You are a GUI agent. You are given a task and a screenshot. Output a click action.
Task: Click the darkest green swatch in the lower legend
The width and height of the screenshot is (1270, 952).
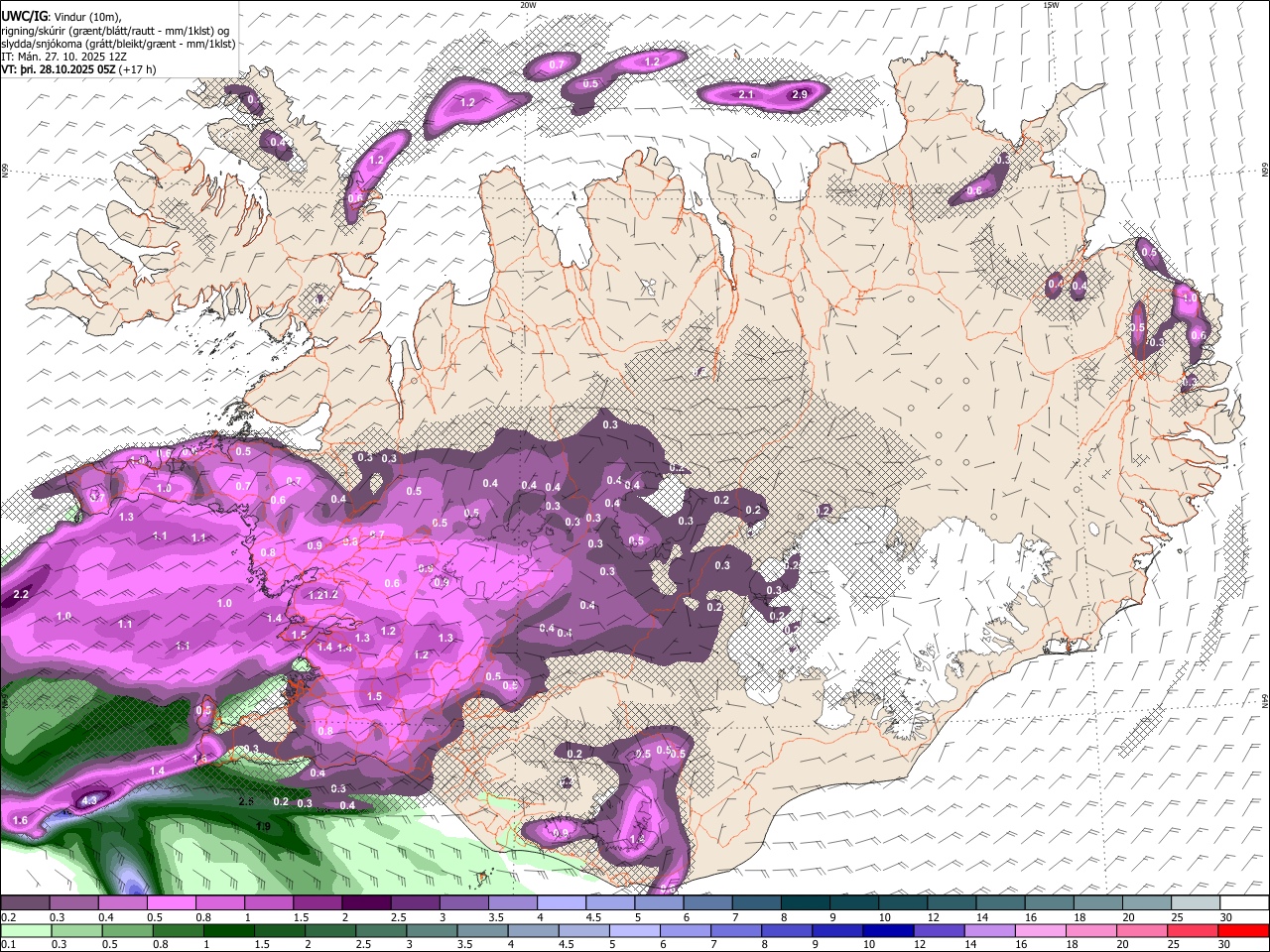(229, 931)
